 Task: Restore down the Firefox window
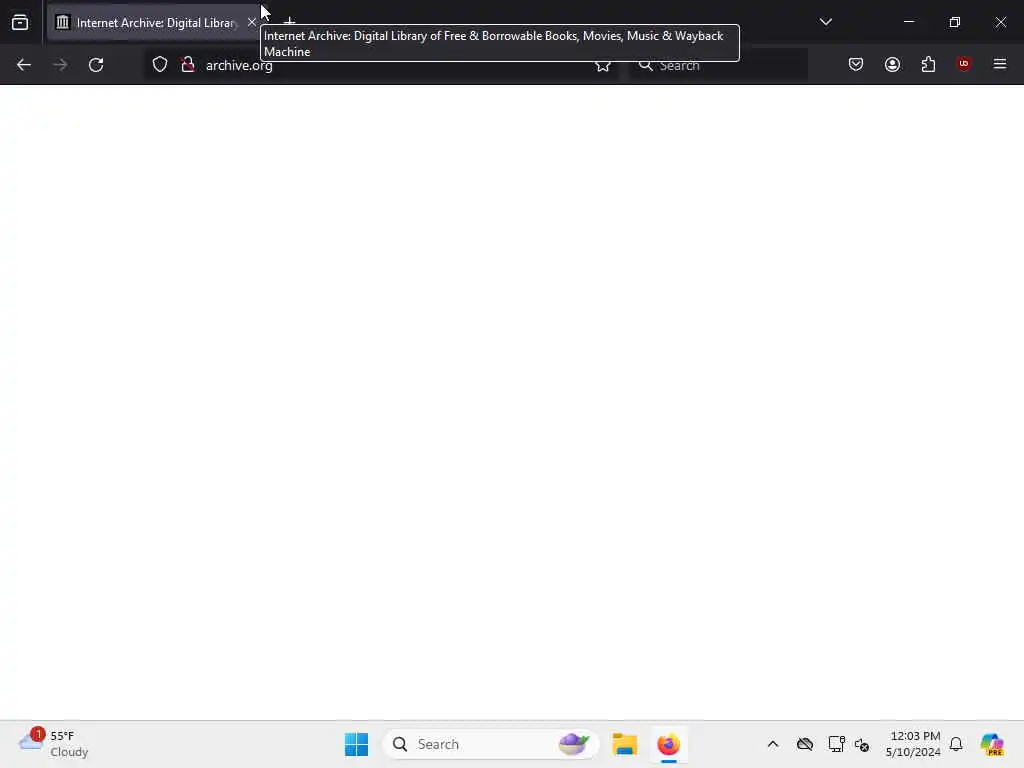pyautogui.click(x=955, y=22)
